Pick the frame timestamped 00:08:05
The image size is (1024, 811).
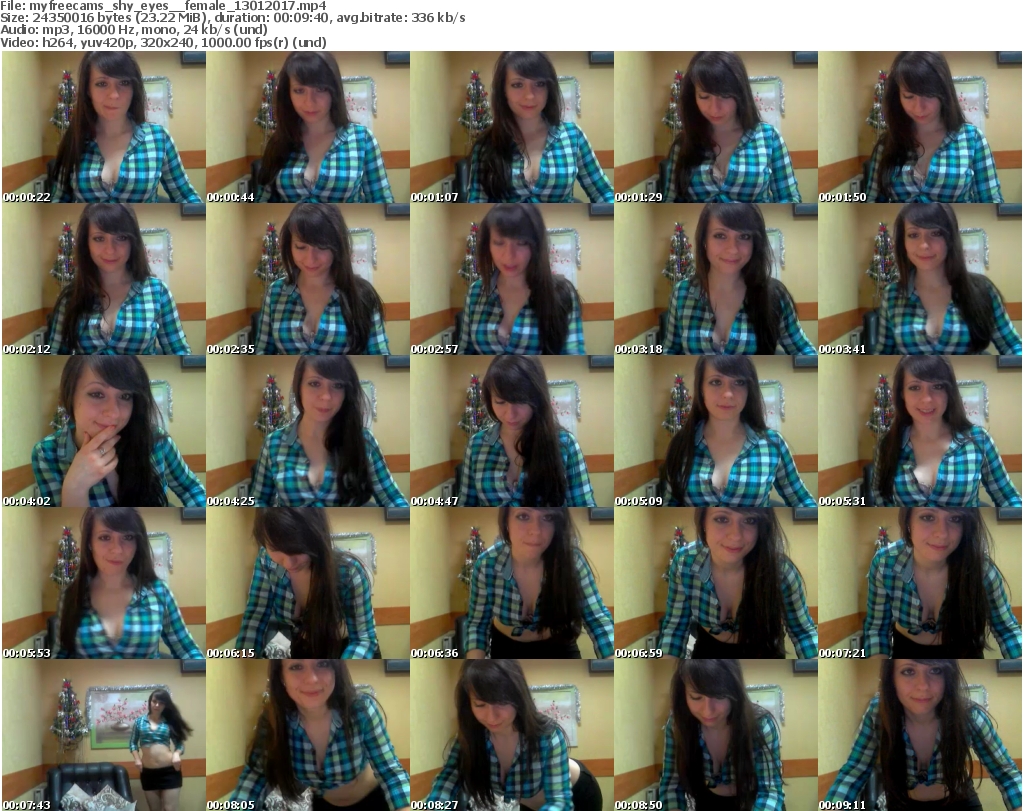[308, 735]
